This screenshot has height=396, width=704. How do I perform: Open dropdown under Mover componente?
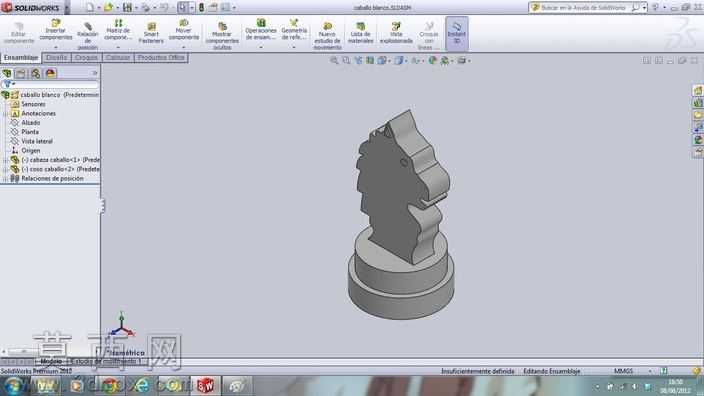(x=184, y=47)
